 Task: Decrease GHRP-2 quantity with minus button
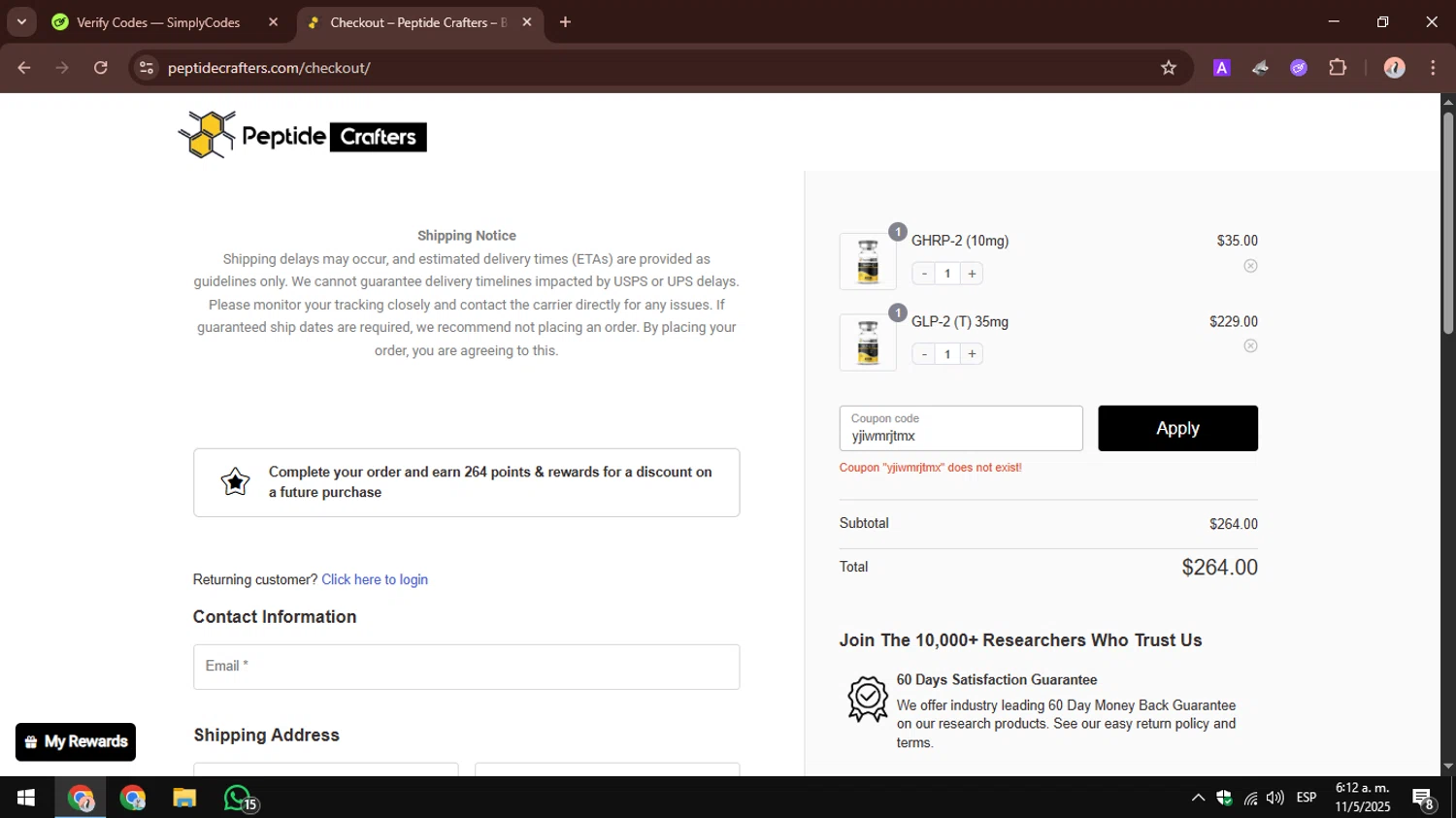click(924, 274)
